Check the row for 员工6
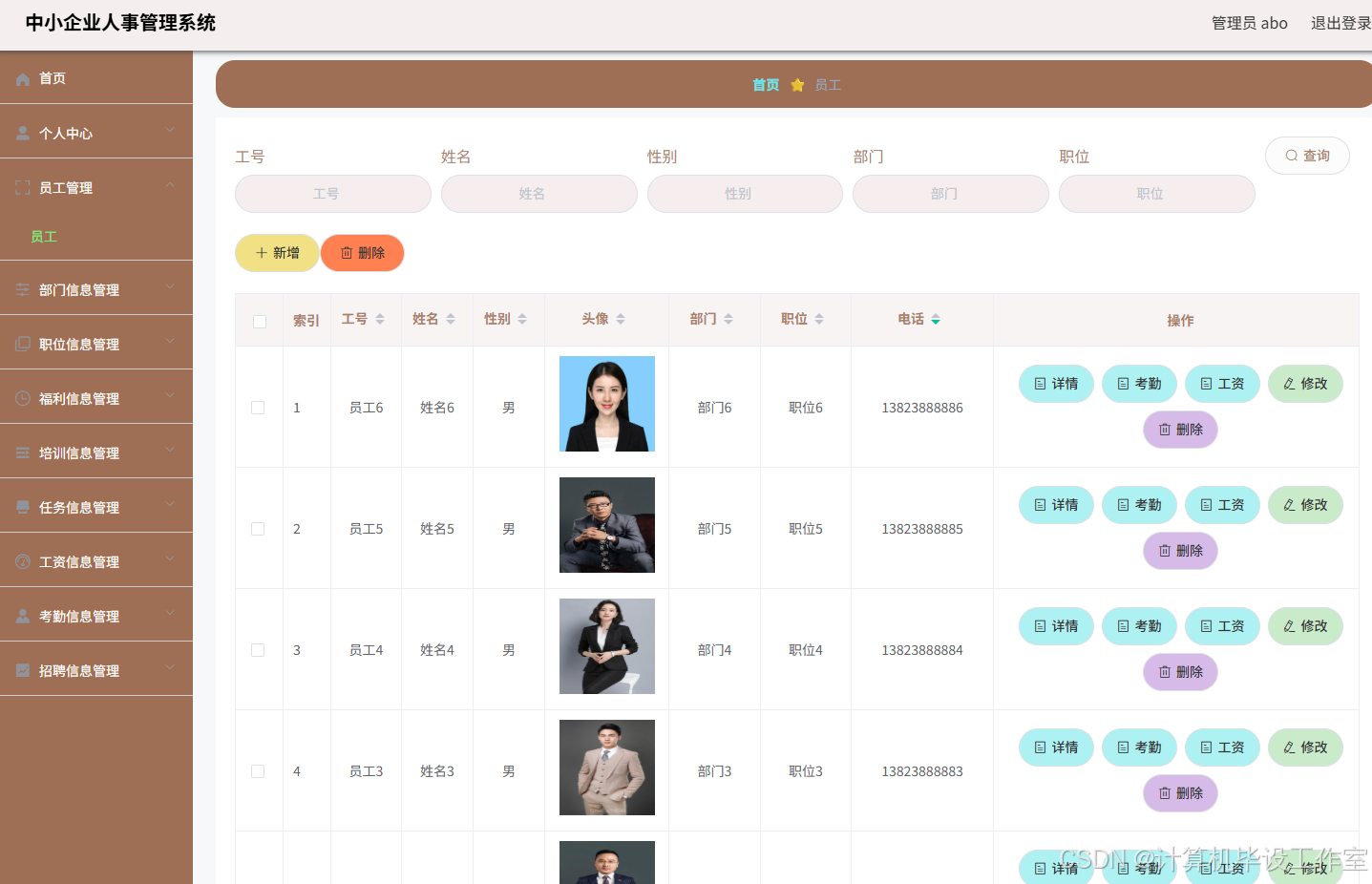The image size is (1372, 884). (x=258, y=408)
